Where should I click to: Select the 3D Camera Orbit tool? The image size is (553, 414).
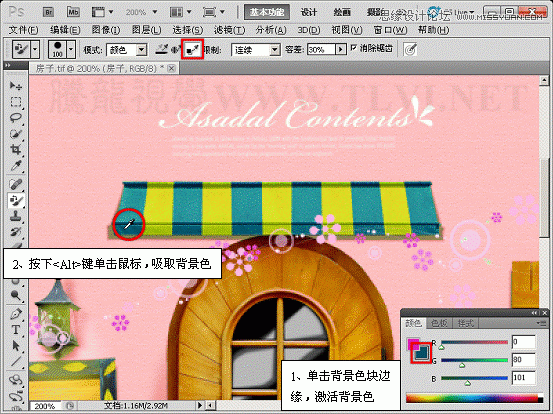click(x=16, y=396)
